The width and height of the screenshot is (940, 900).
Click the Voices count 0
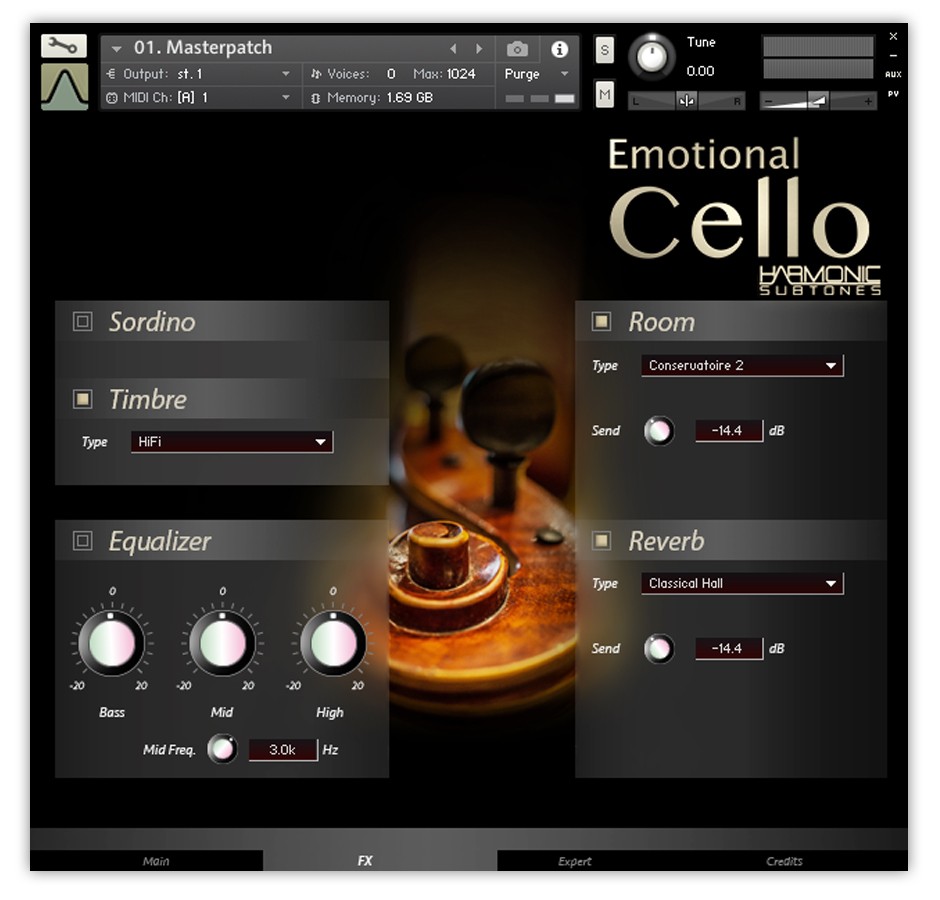391,74
